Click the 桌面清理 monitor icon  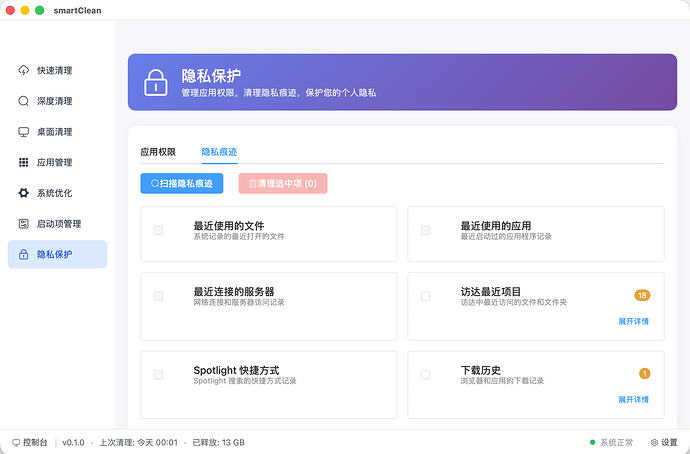24,132
